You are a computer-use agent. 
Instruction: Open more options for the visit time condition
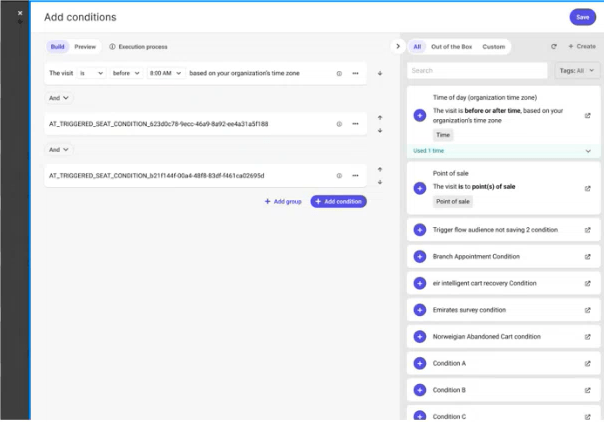355,73
